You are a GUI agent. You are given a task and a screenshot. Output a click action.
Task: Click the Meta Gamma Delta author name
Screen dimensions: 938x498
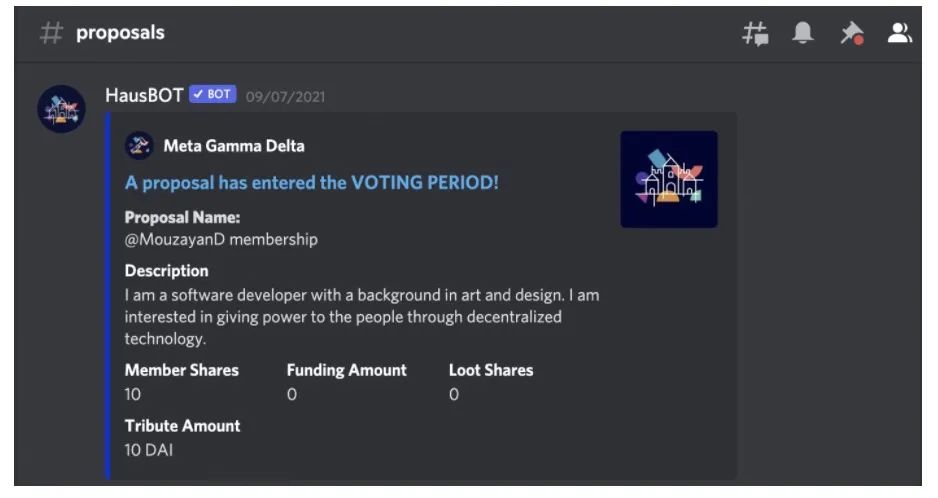point(234,146)
